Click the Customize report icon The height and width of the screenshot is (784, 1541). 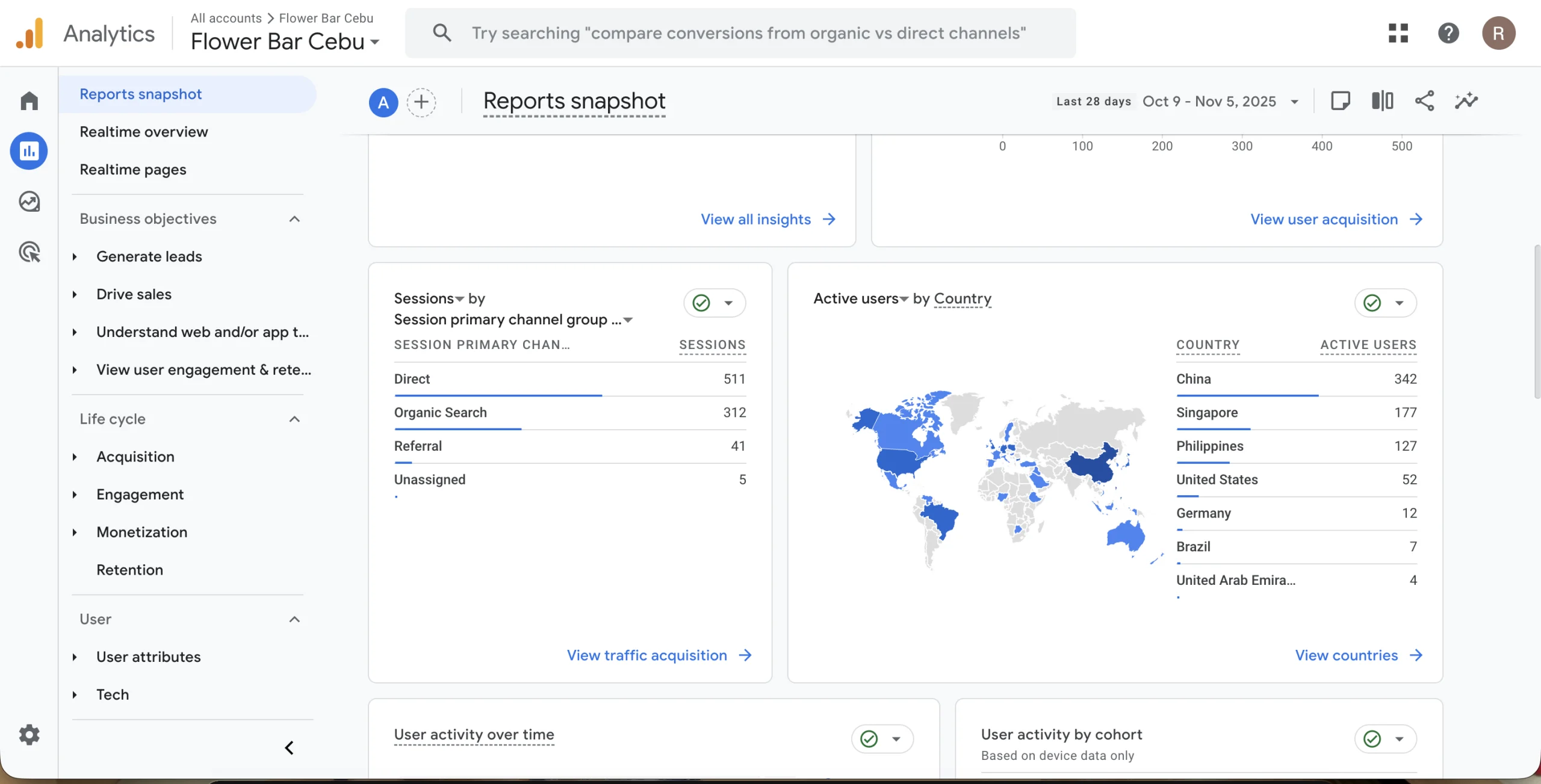(x=1340, y=101)
